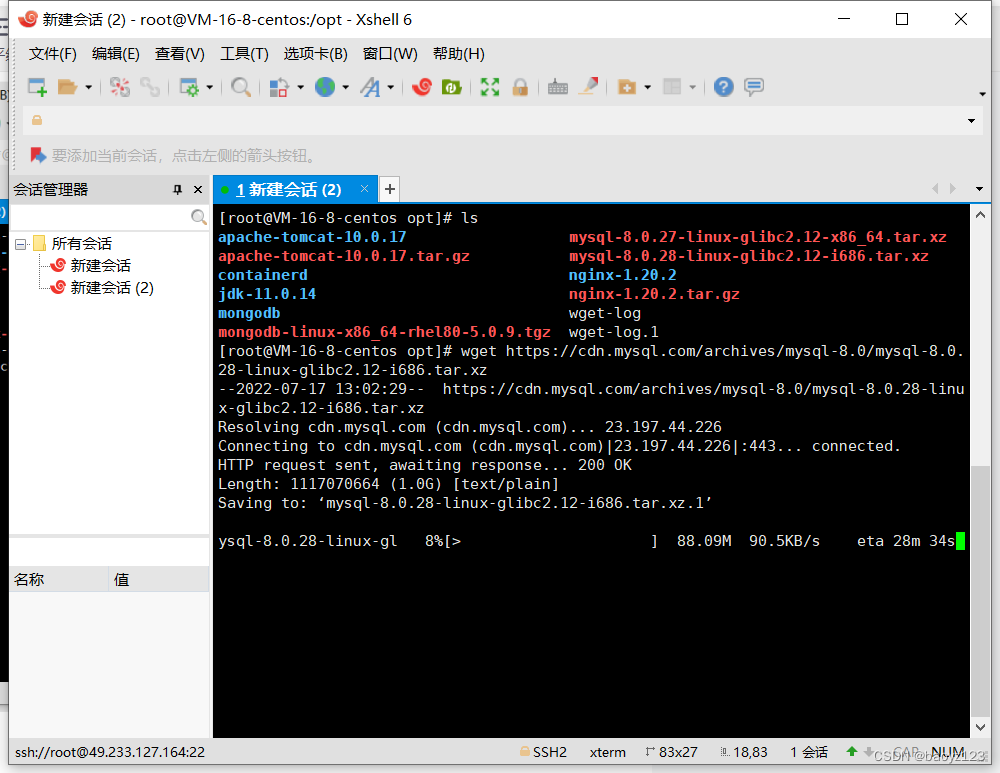Viewport: 1000px width, 773px height.
Task: Launch Xftp from the toolbar
Action: (x=452, y=87)
